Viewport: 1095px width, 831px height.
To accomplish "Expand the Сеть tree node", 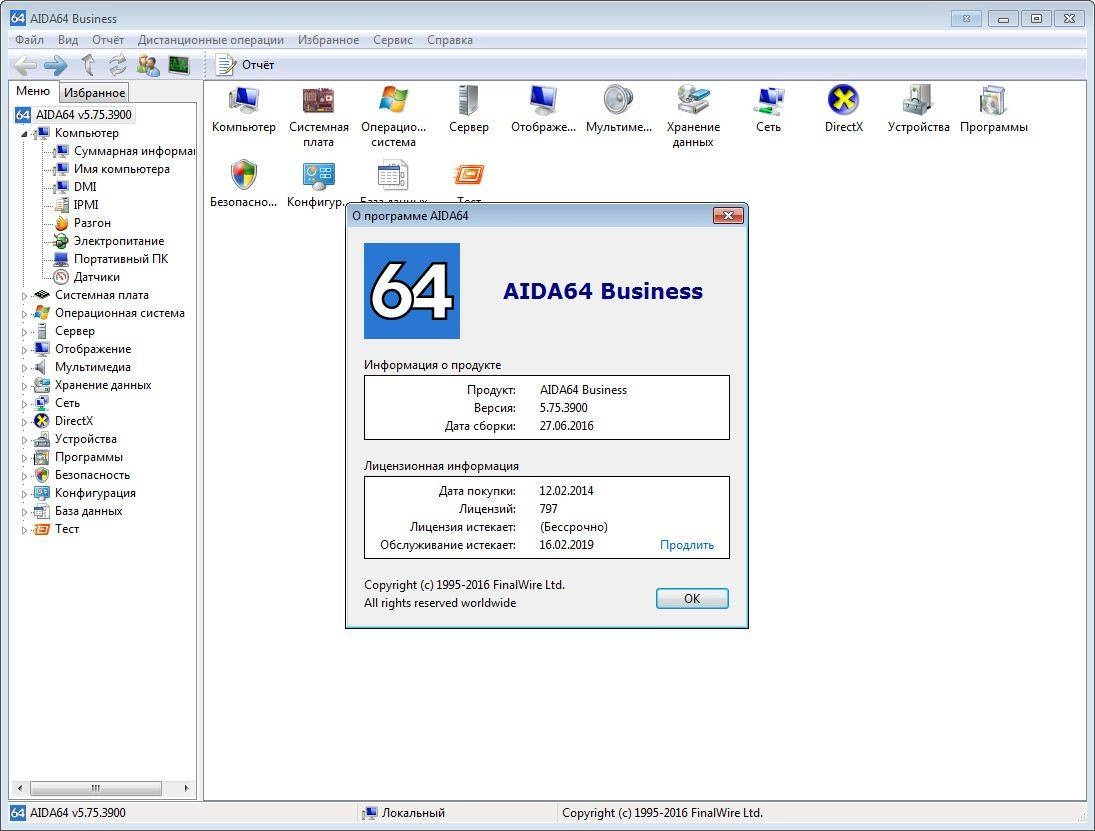I will [x=24, y=404].
